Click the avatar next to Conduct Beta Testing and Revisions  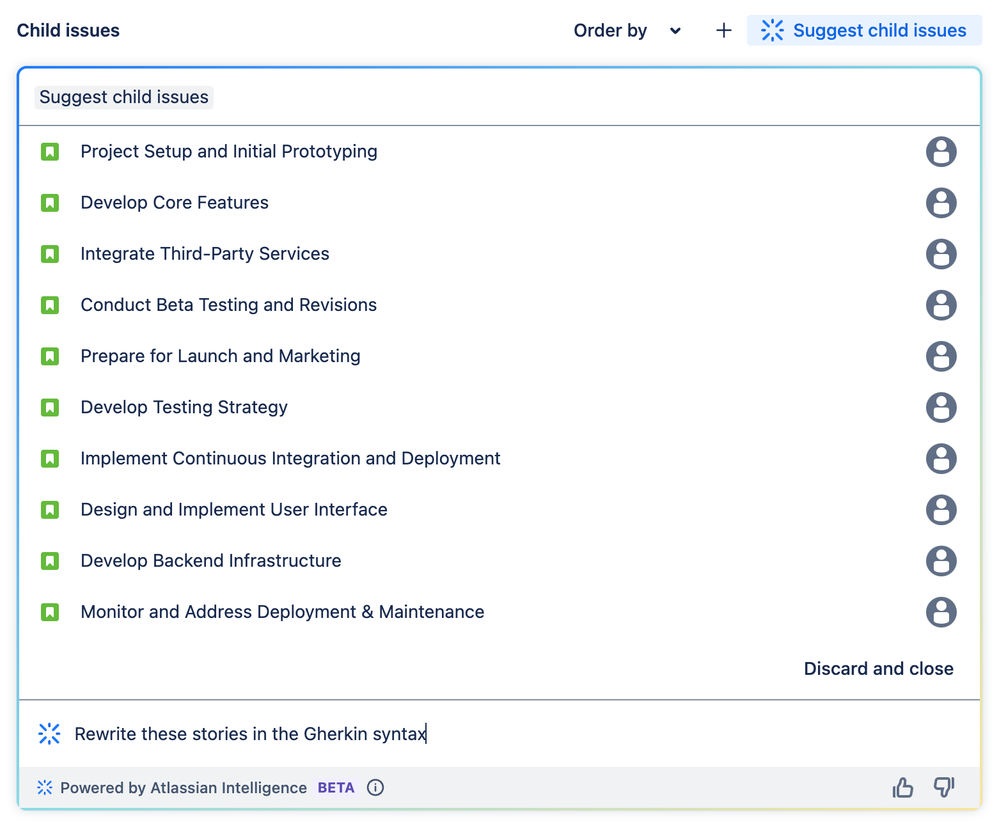click(941, 305)
